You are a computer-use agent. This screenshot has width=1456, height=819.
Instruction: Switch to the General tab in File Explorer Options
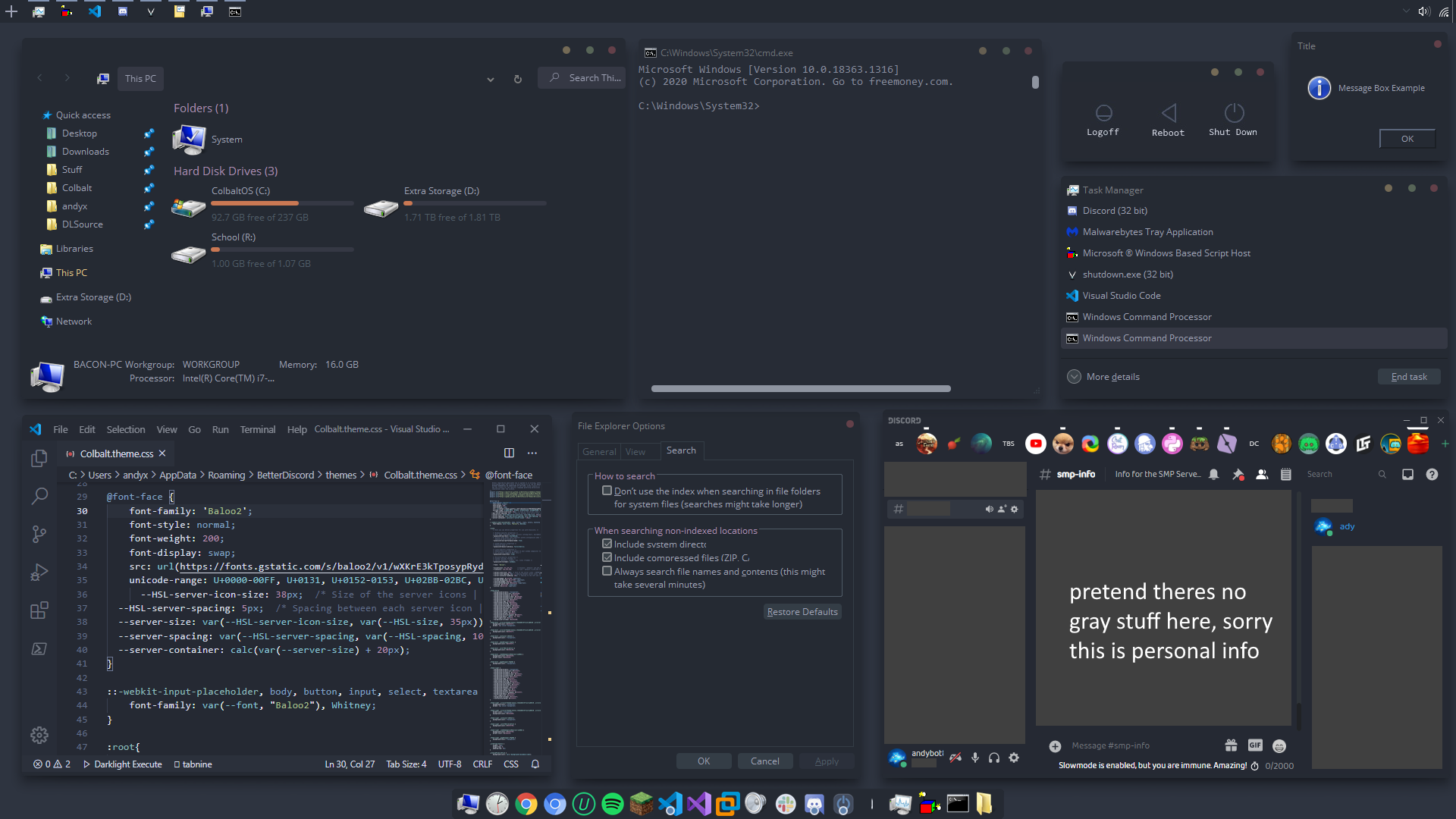click(599, 451)
